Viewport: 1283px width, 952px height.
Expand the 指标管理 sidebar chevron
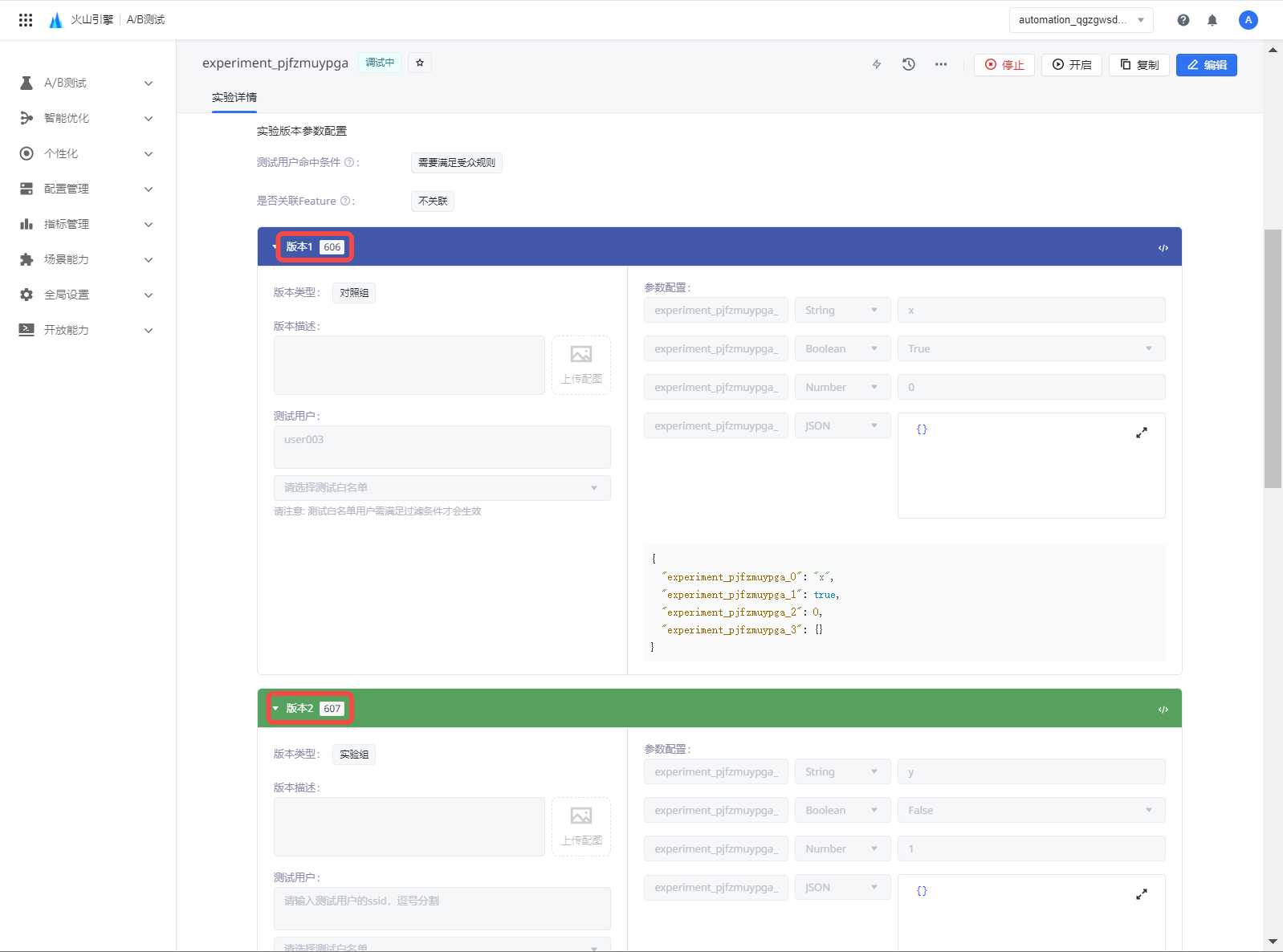tap(149, 225)
